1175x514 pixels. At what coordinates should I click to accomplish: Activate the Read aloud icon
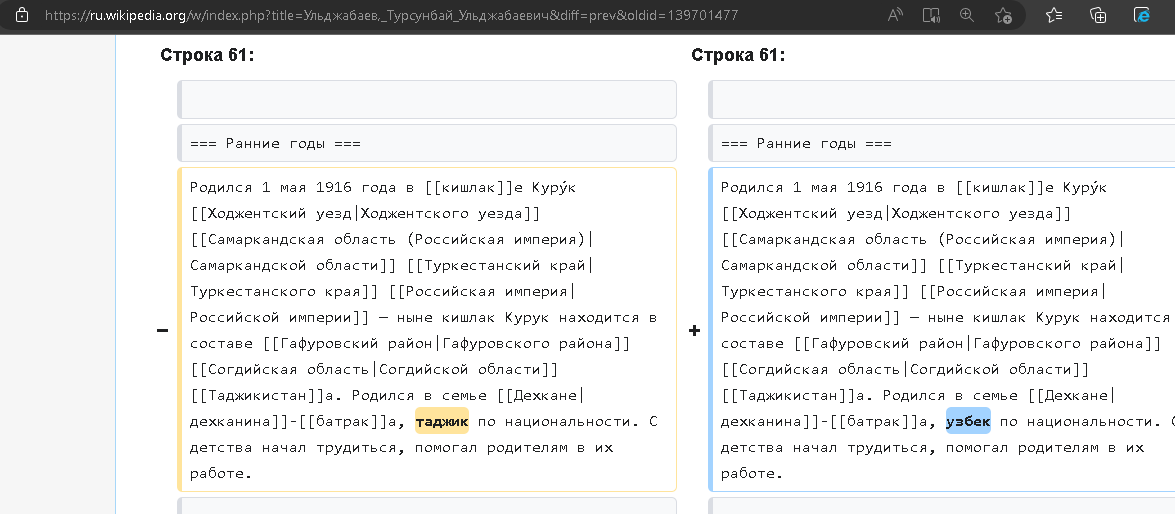(895, 15)
